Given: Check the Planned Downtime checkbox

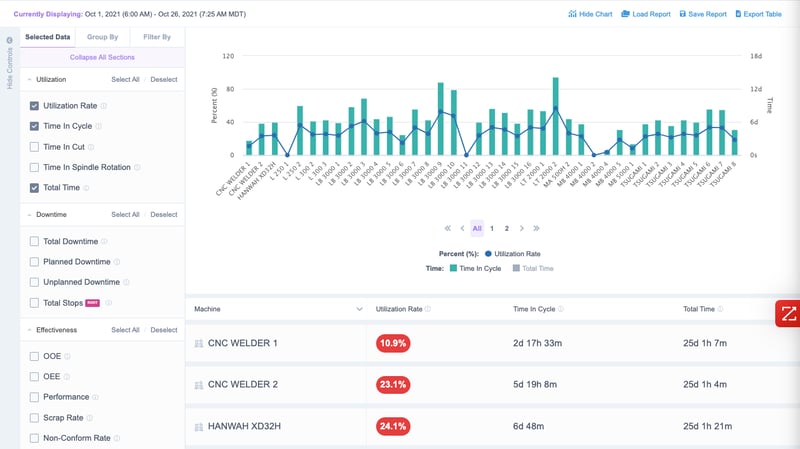Looking at the screenshot, I should pyautogui.click(x=34, y=262).
